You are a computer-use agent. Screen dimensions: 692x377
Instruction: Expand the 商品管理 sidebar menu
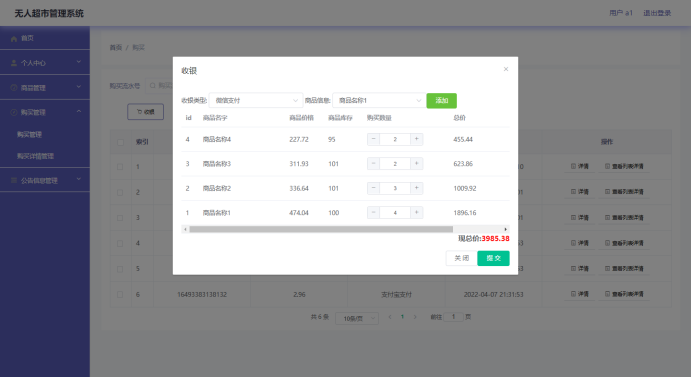[45, 88]
